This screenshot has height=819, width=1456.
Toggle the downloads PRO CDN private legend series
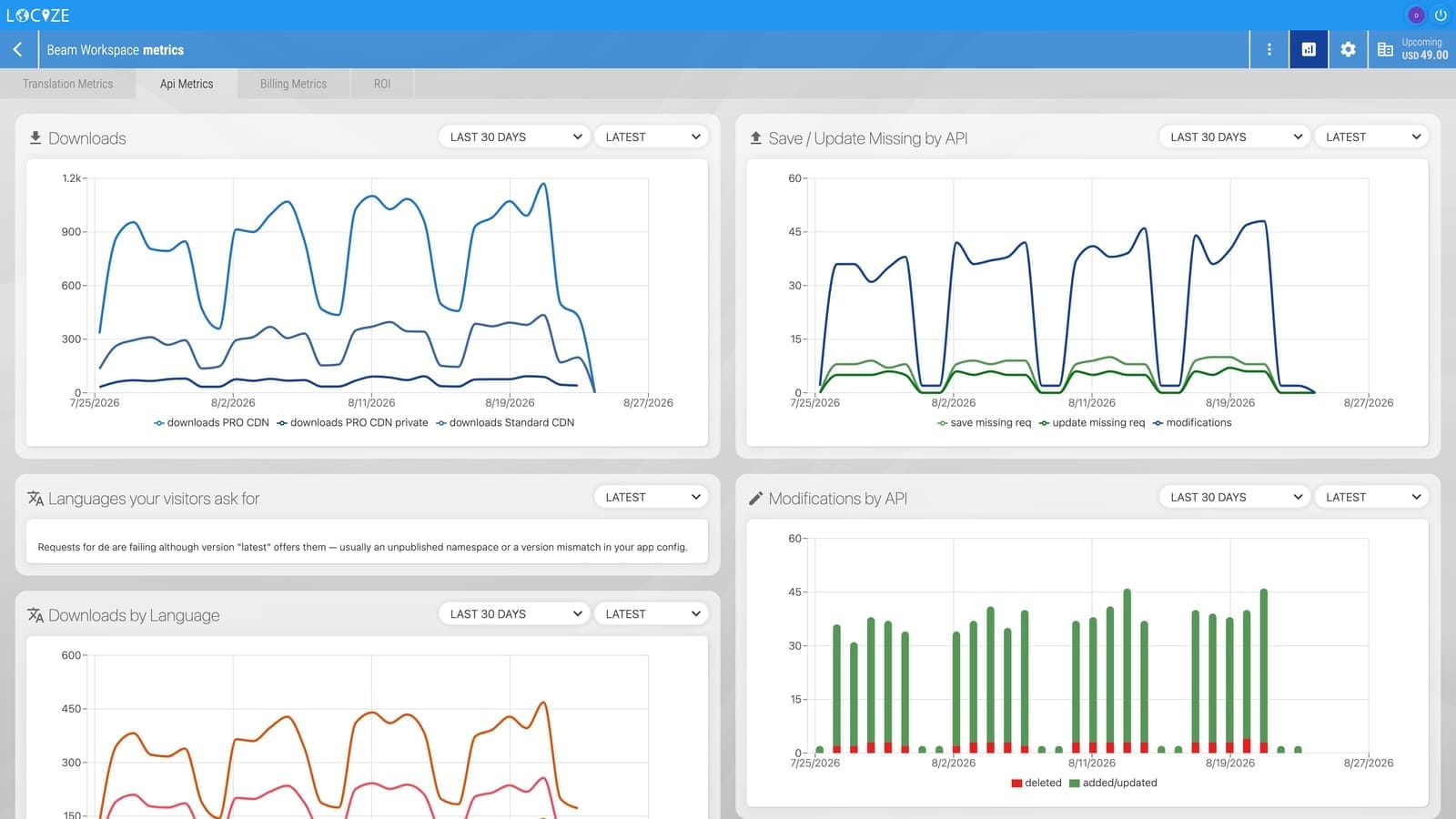tap(353, 423)
